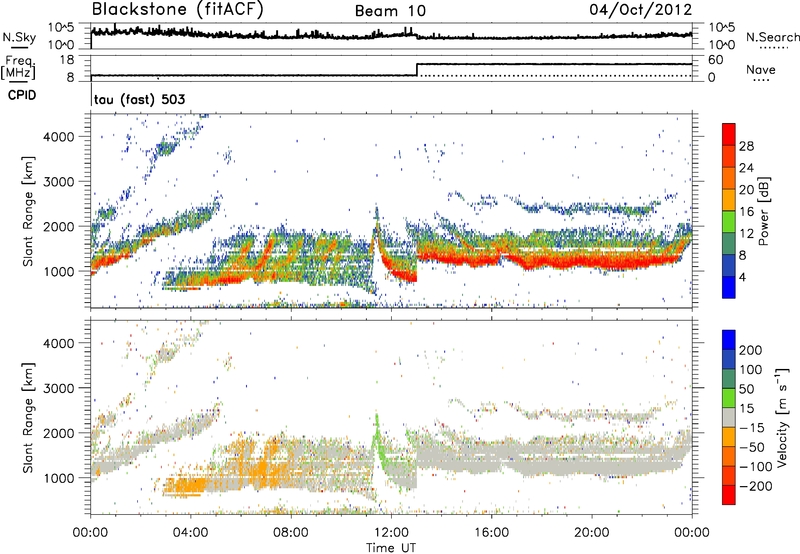Select the '-50' label on Velocity colorbar

tap(751, 447)
